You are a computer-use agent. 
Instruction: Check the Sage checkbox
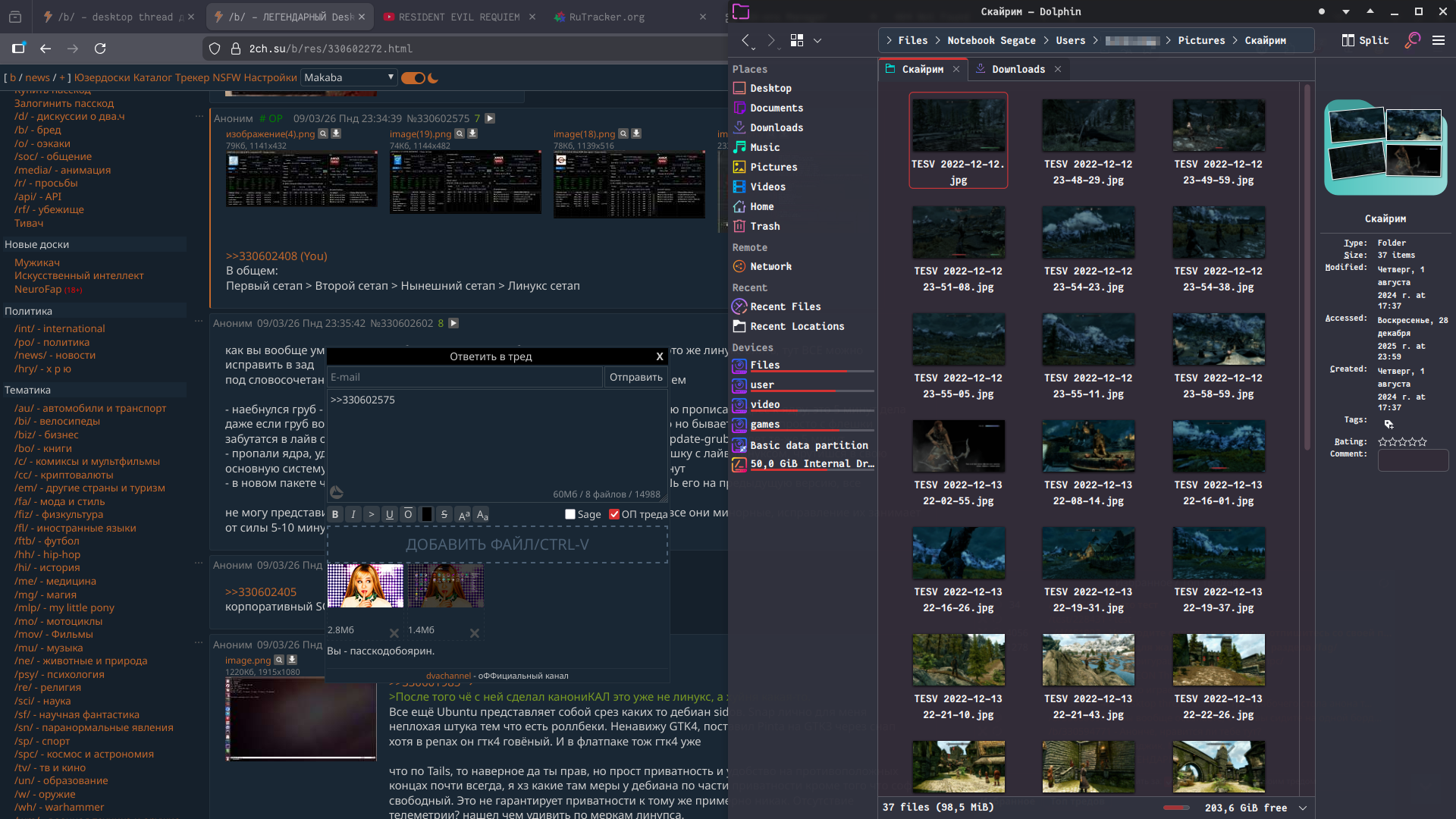(570, 514)
